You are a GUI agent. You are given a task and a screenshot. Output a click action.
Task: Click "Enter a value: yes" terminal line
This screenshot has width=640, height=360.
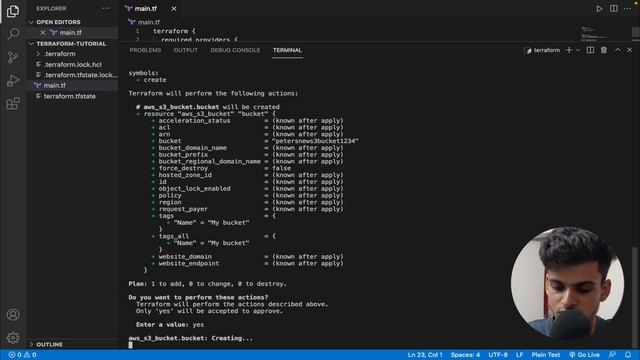pyautogui.click(x=170, y=325)
